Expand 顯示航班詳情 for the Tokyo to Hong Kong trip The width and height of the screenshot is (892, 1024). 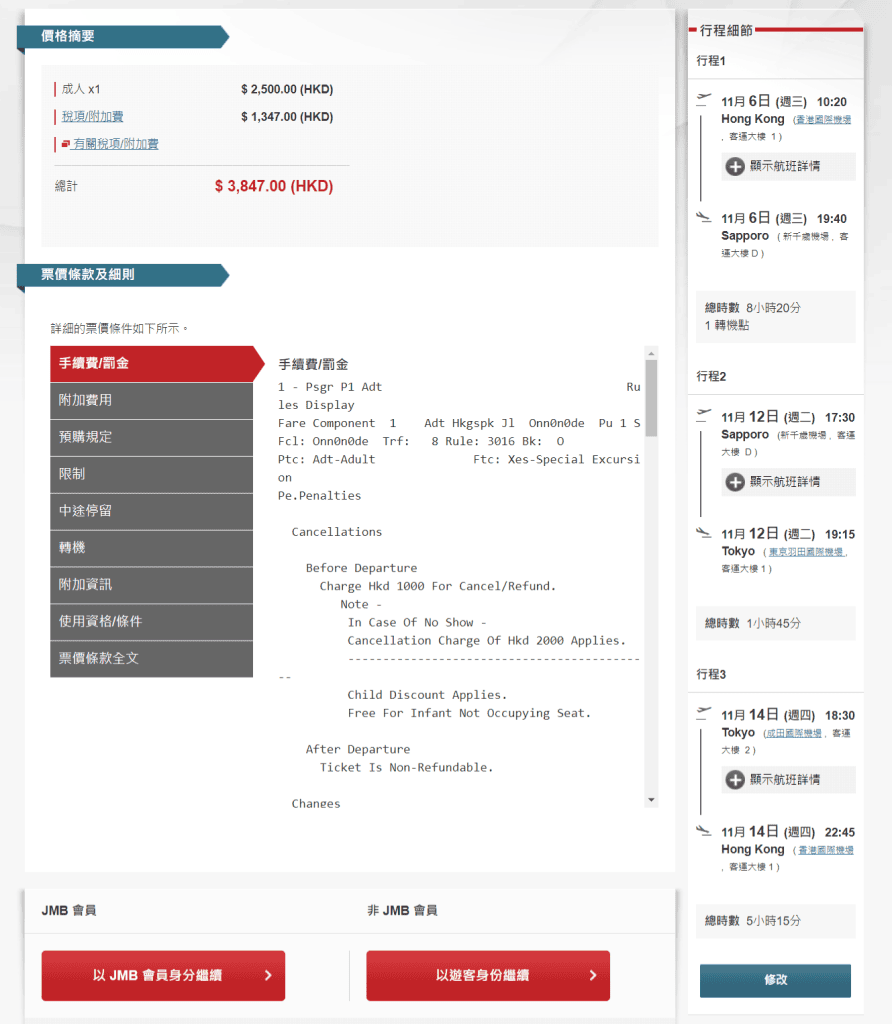785,780
